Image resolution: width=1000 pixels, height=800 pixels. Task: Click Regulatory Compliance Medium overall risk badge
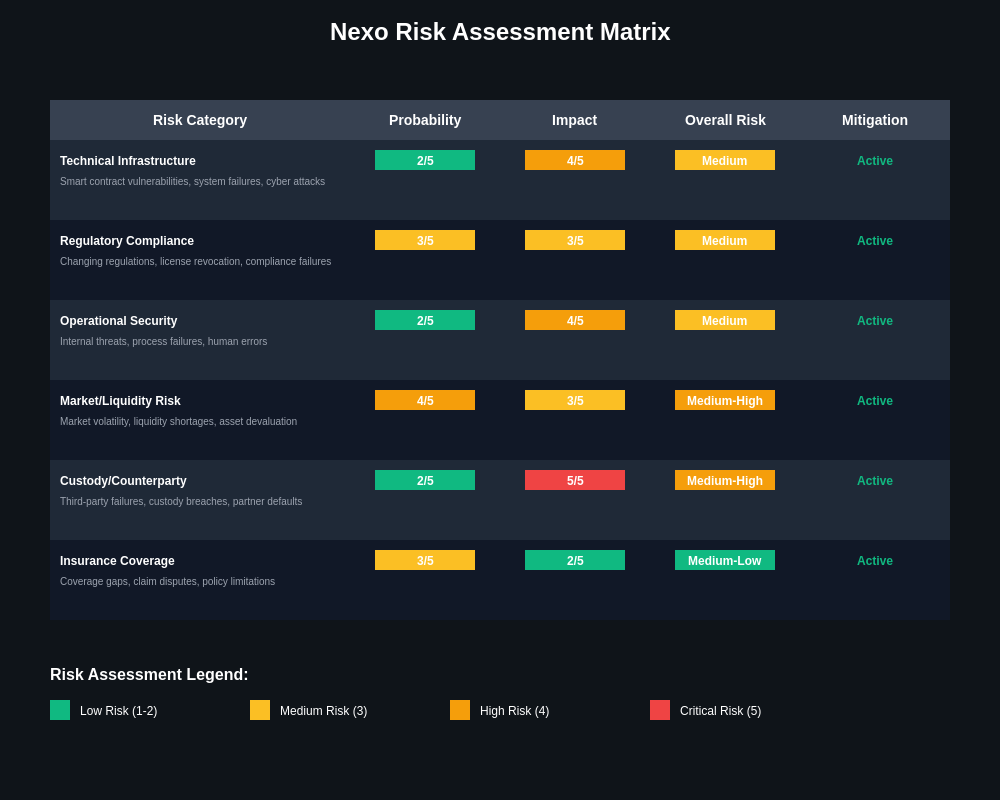coord(725,240)
